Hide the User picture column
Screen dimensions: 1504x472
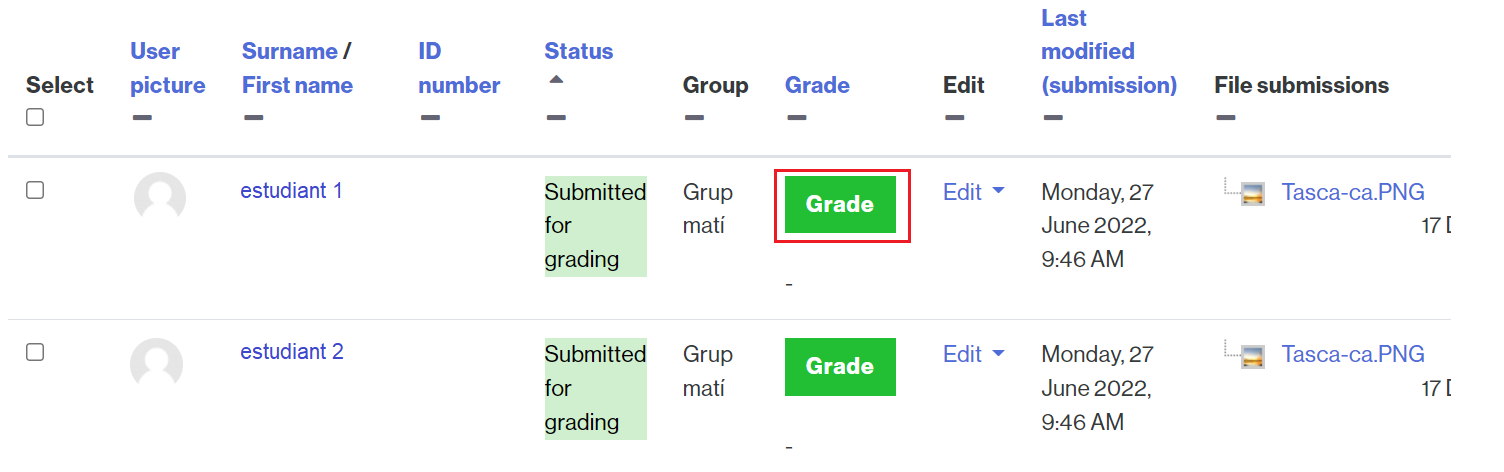(142, 118)
